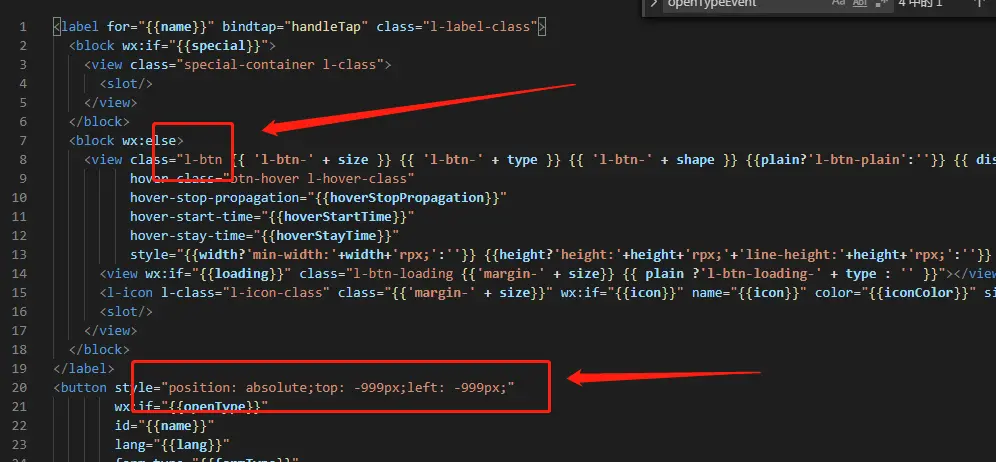Screen dimensions: 996x462
Task: Toggle Use Regular Expression in find widget
Action: pos(881,3)
